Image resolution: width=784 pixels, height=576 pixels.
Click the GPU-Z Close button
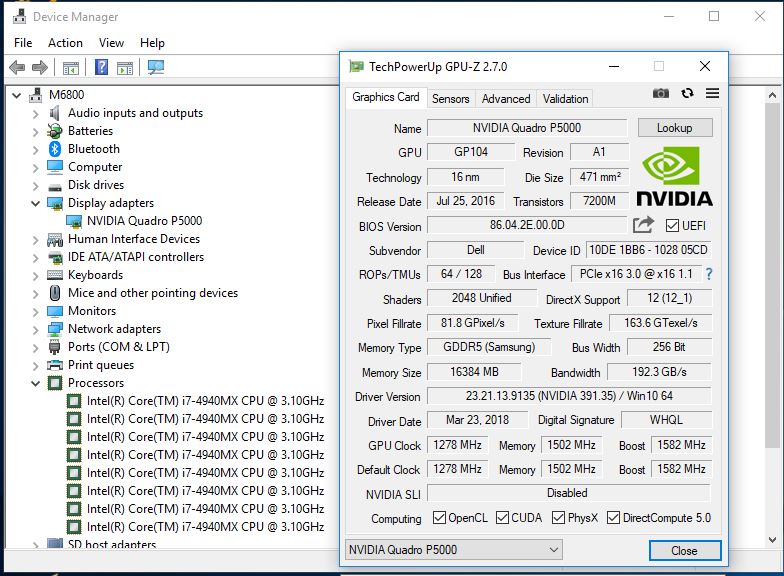pyautogui.click(x=685, y=550)
